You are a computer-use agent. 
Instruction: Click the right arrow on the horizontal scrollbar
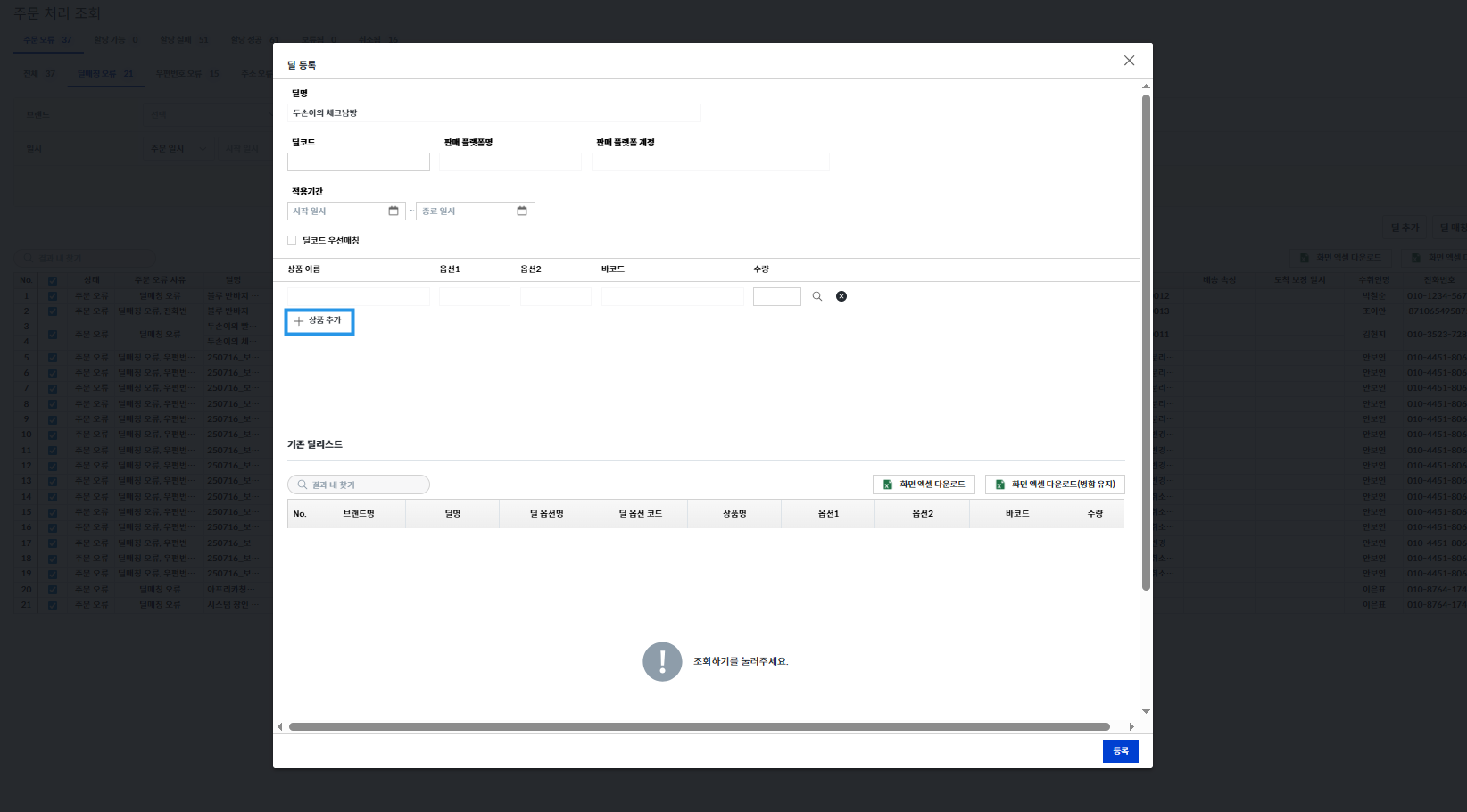click(1131, 726)
